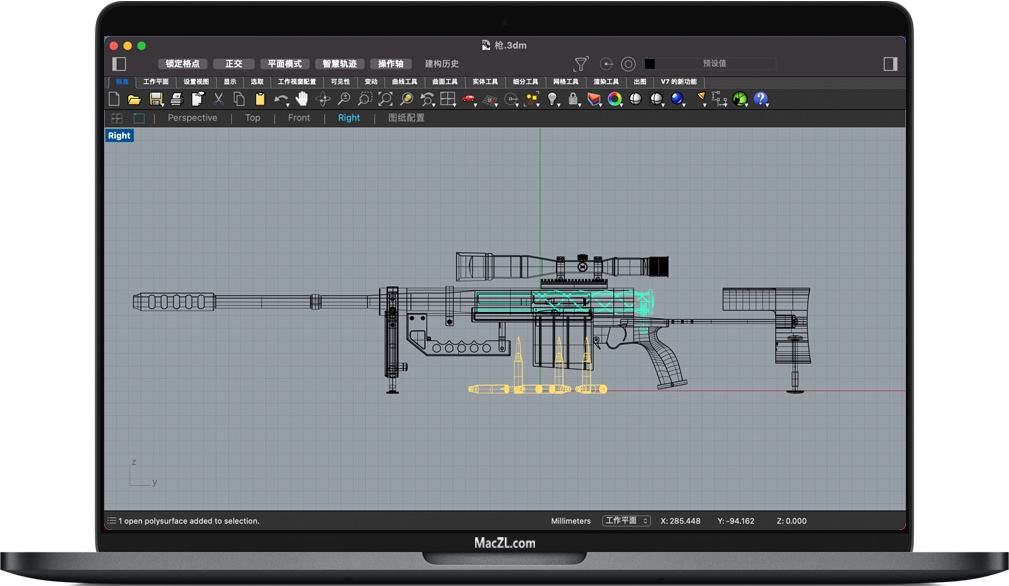
Task: Switch to the Perspective viewport tab
Action: click(192, 118)
